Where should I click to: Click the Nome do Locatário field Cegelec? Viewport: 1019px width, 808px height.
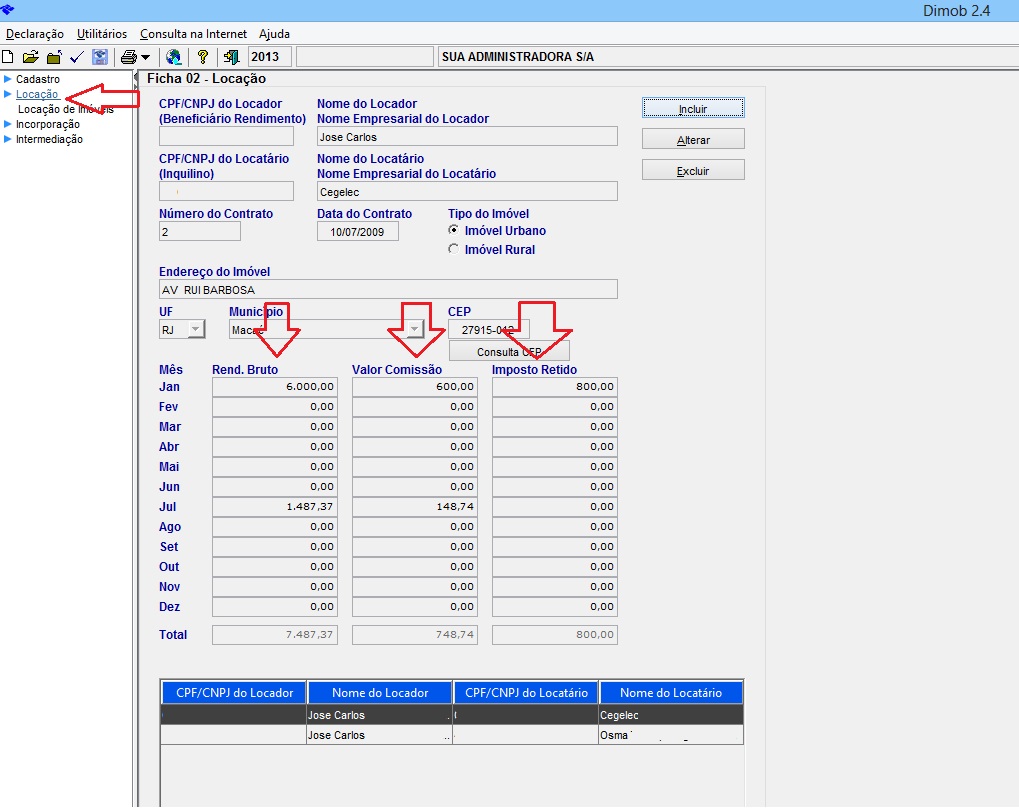[467, 191]
